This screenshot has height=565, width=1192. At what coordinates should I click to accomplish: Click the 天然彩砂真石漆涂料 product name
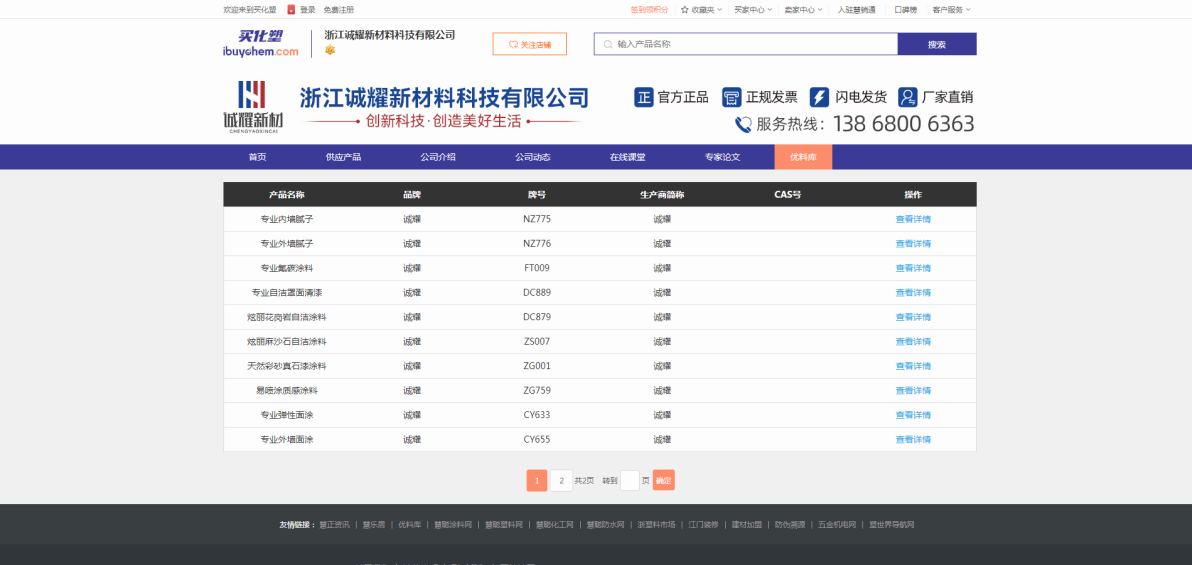[x=287, y=366]
